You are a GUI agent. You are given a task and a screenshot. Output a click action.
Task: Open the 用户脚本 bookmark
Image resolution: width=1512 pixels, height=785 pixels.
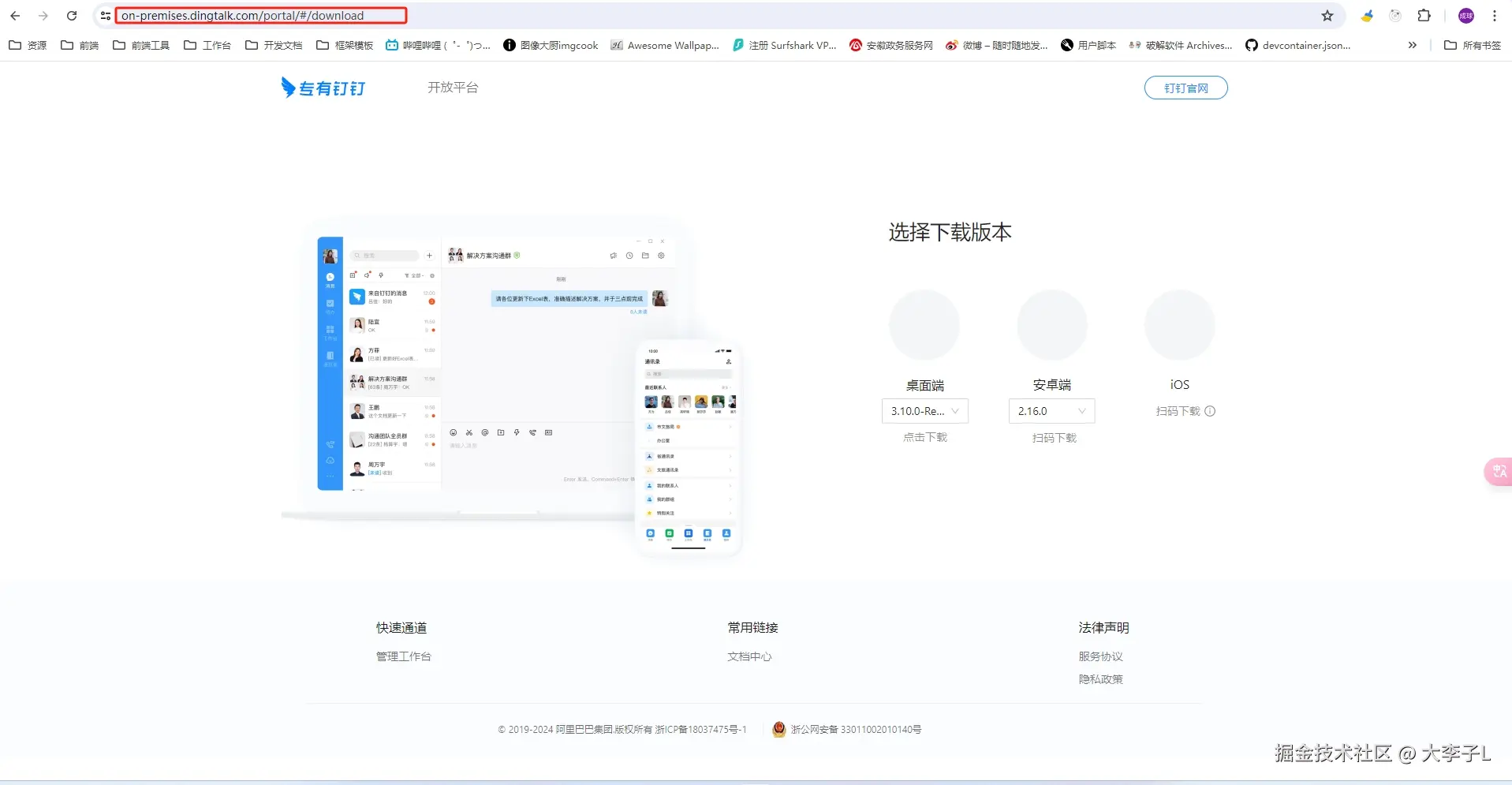click(1088, 46)
